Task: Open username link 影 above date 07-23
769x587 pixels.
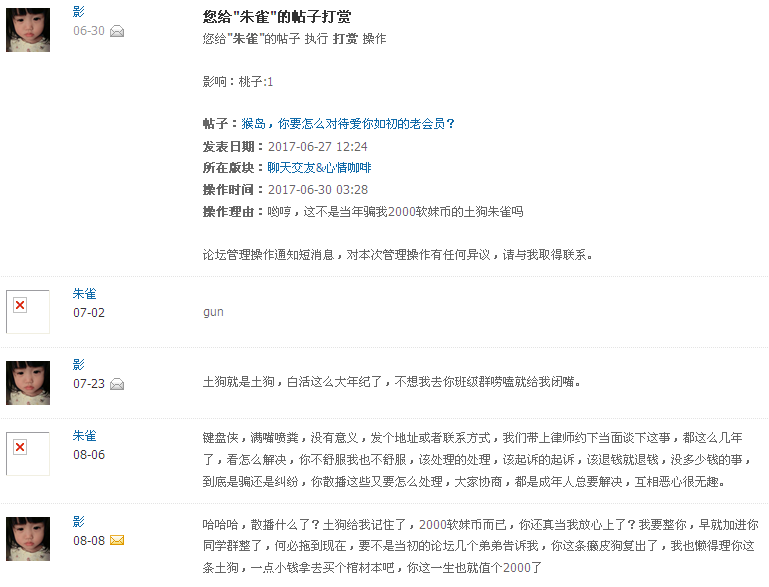Action: (x=78, y=365)
